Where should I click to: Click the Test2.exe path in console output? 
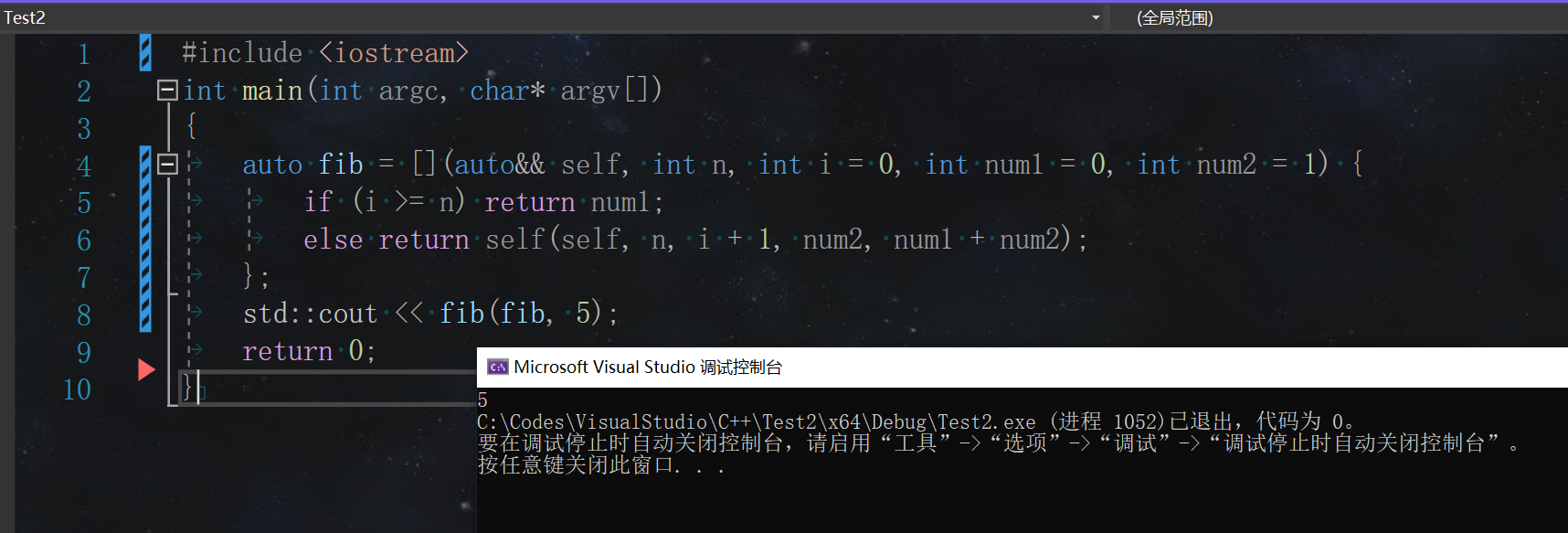(757, 421)
